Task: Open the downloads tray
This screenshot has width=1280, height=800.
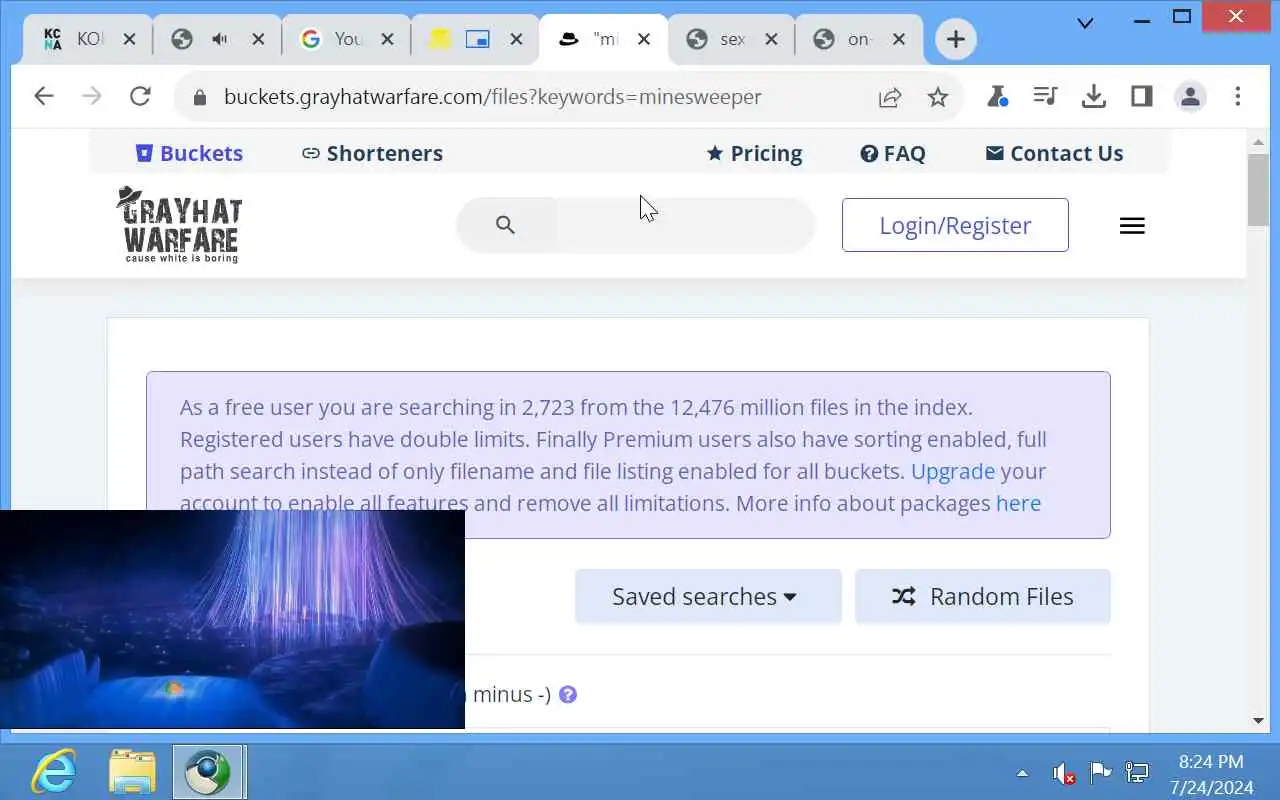Action: coord(1094,96)
